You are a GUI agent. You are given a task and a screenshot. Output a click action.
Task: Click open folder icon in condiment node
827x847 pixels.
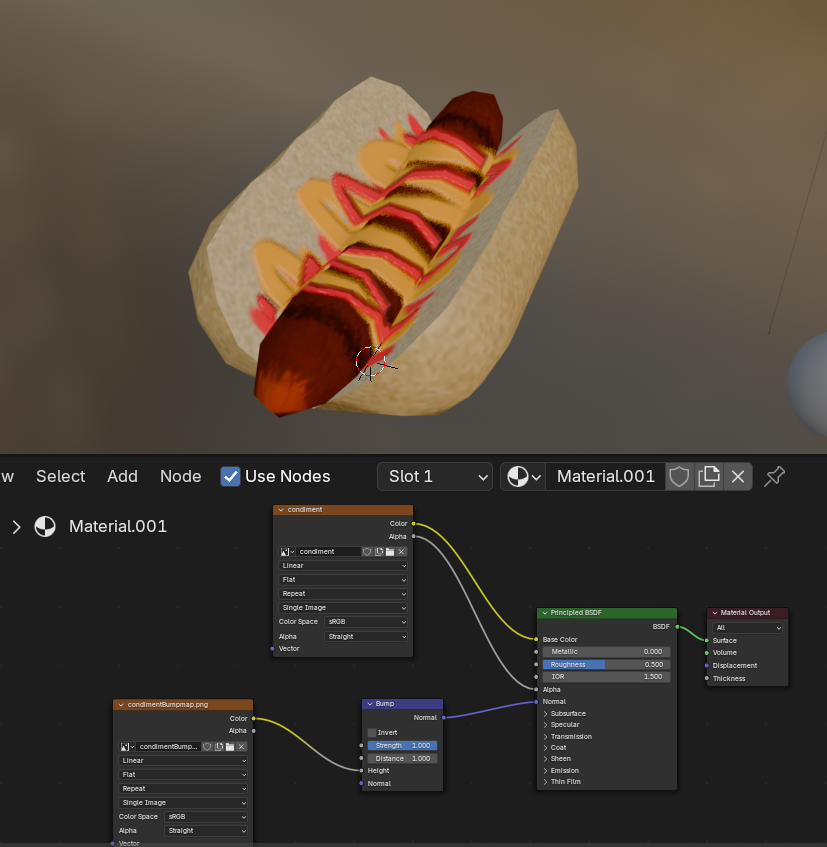coord(390,552)
